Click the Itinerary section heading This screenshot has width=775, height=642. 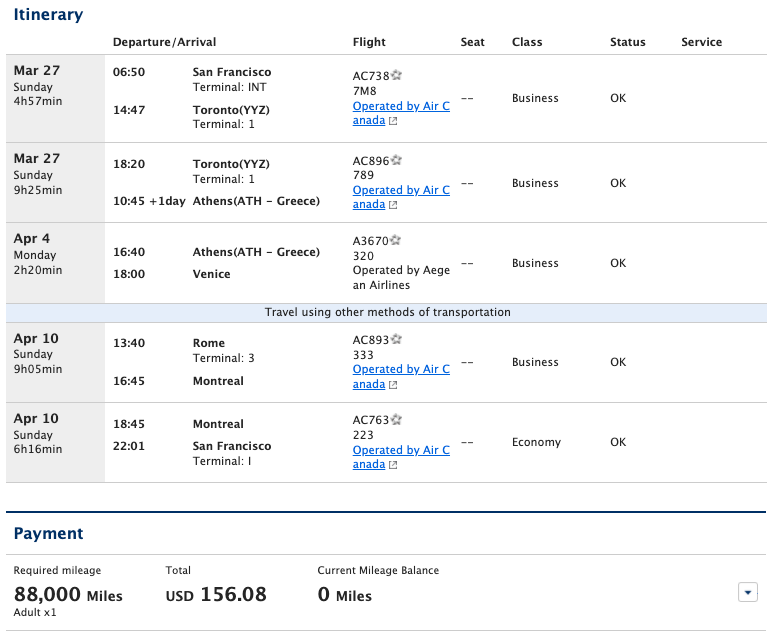48,15
